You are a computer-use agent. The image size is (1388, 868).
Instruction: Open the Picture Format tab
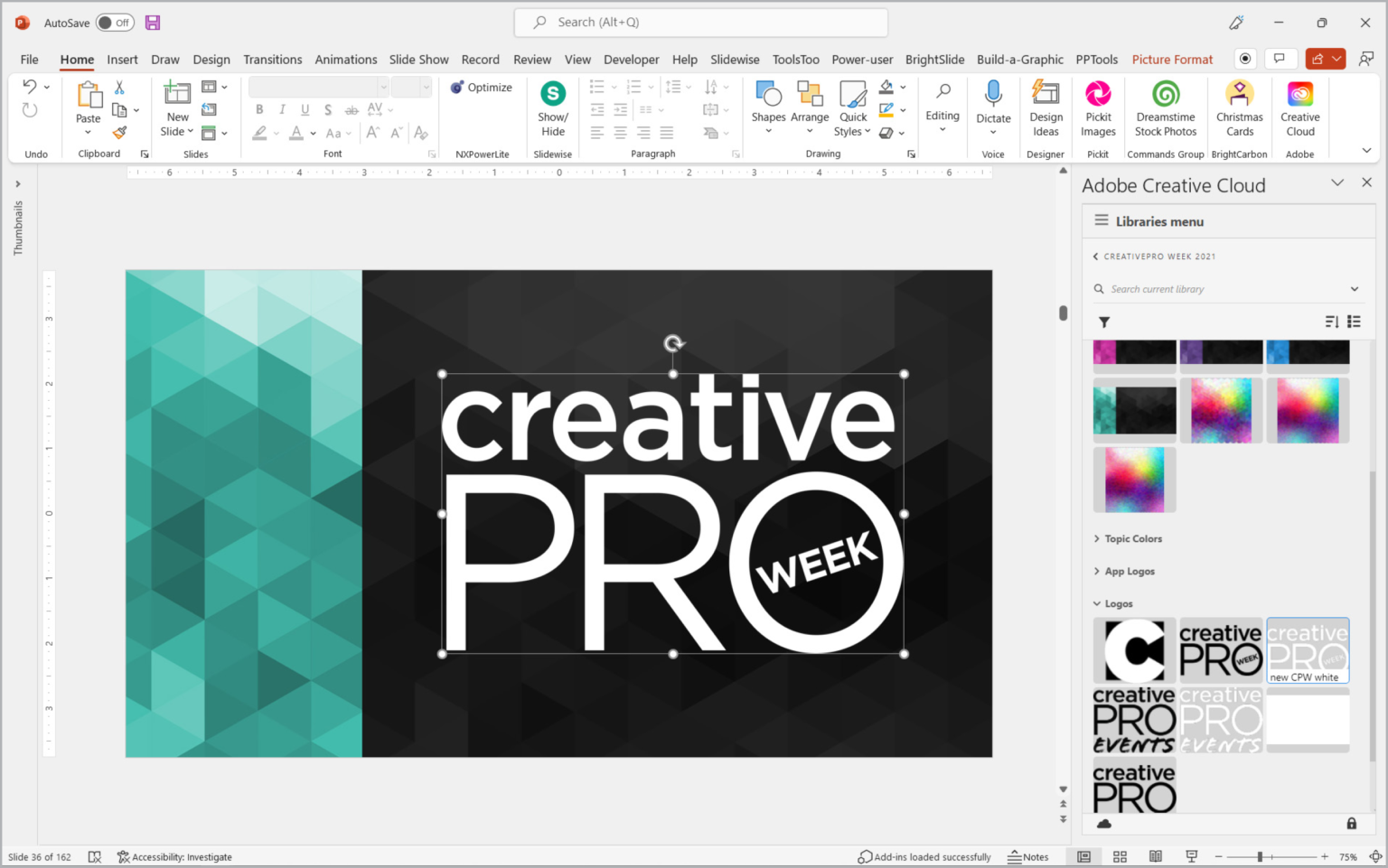click(x=1172, y=60)
